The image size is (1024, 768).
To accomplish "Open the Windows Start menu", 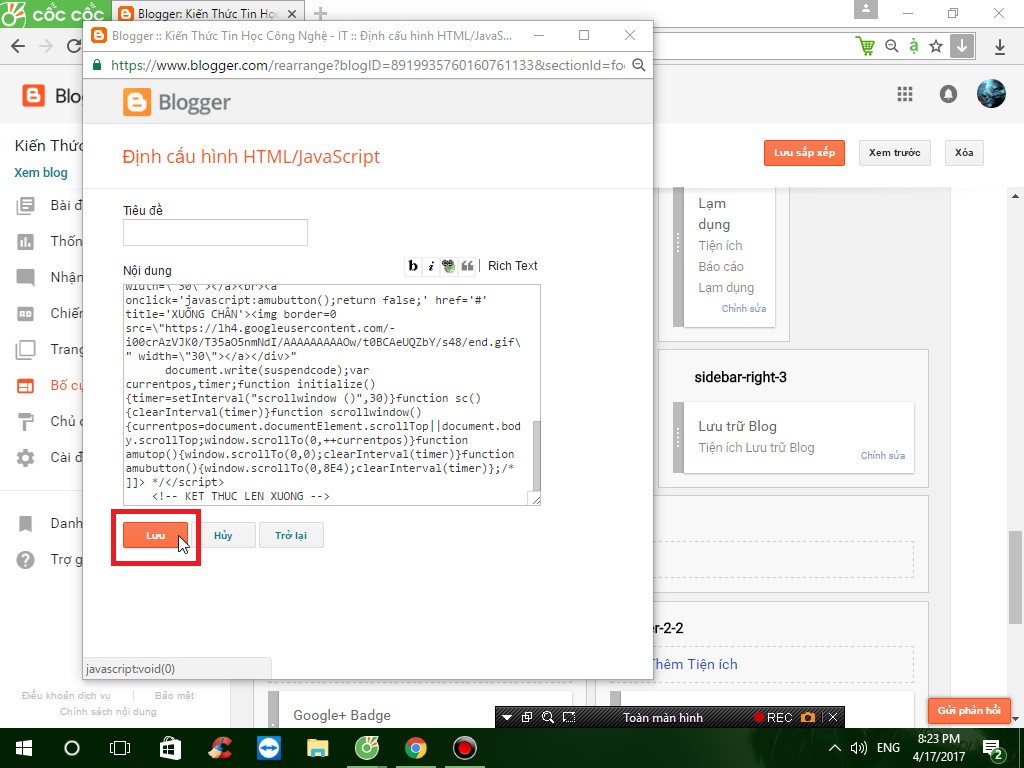I will point(24,748).
